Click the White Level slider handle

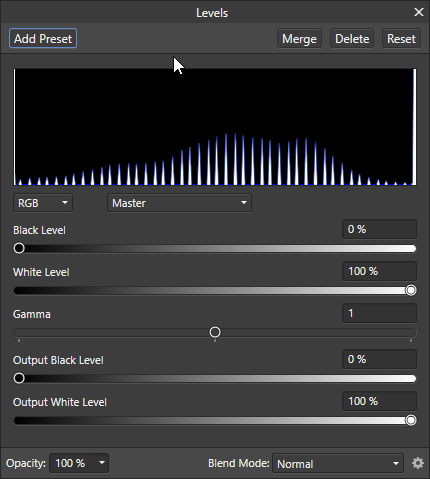point(411,290)
